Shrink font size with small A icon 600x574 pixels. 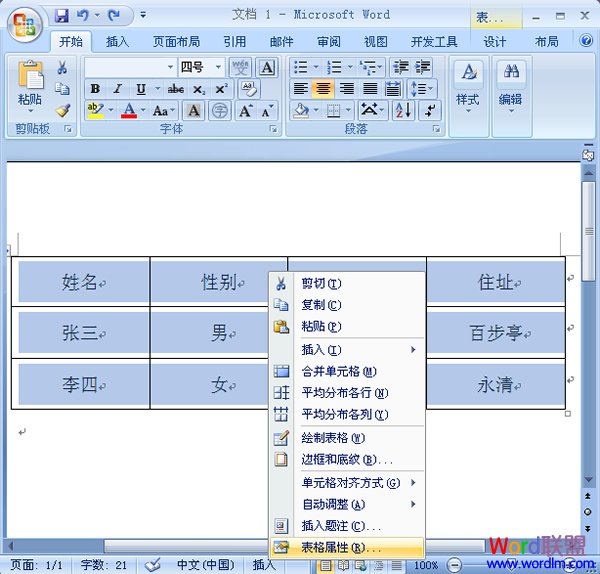point(267,111)
